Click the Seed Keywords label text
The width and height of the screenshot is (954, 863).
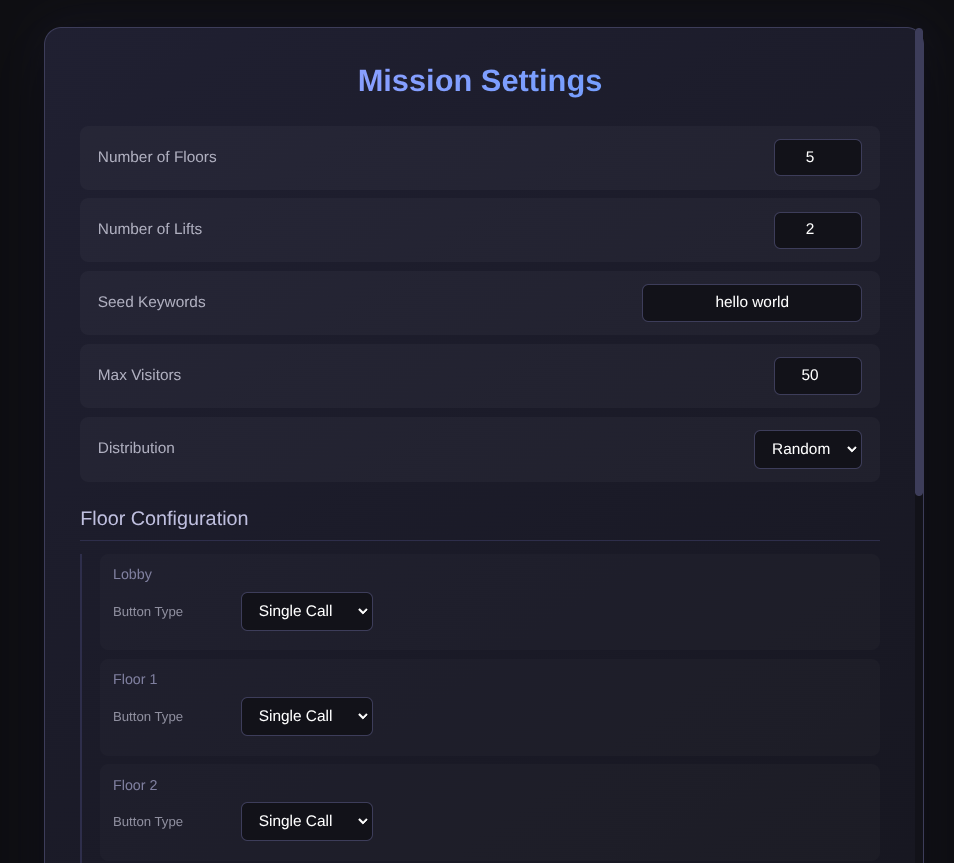click(151, 302)
